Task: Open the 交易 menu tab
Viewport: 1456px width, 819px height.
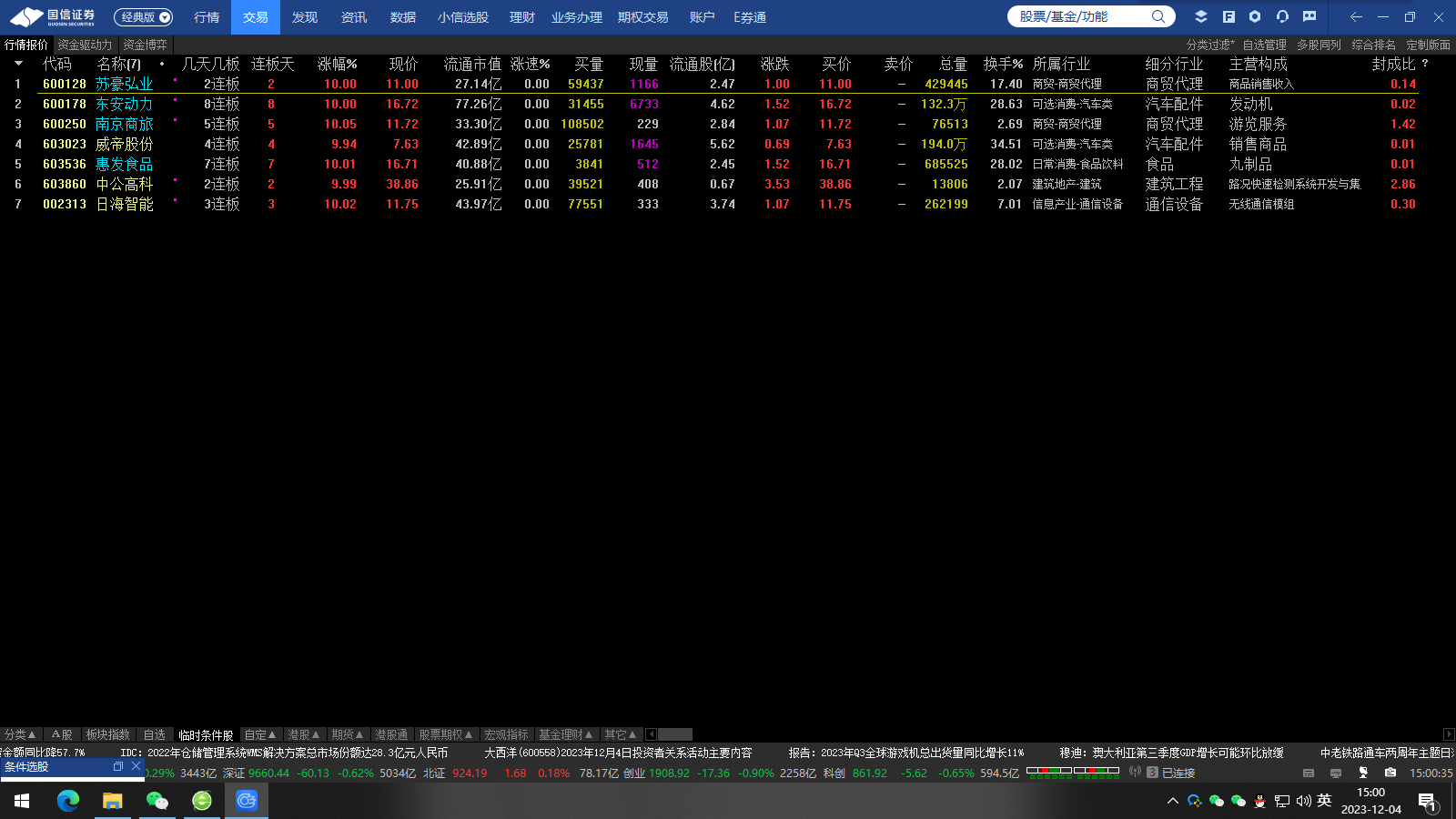Action: tap(256, 17)
